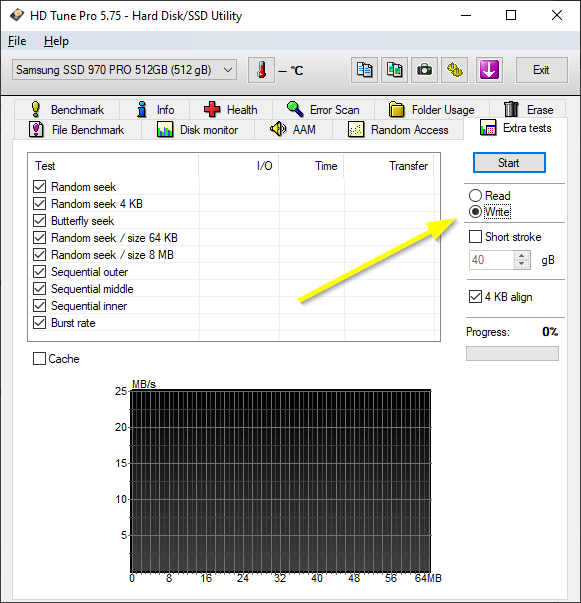
Task: Click the Test column header
Action: pyautogui.click(x=114, y=166)
